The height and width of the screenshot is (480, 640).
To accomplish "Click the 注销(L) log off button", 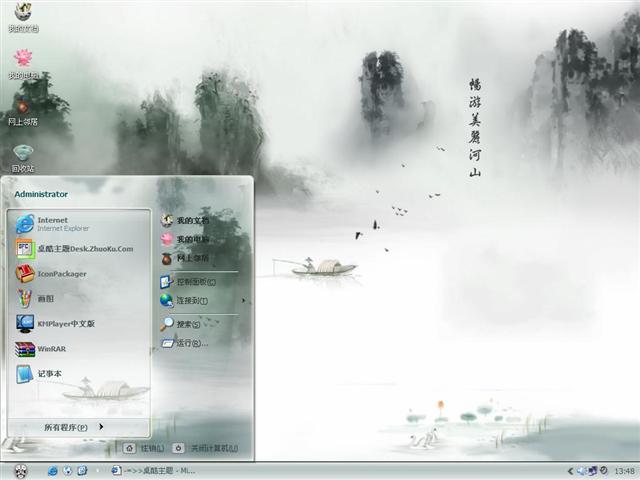I will click(x=144, y=448).
